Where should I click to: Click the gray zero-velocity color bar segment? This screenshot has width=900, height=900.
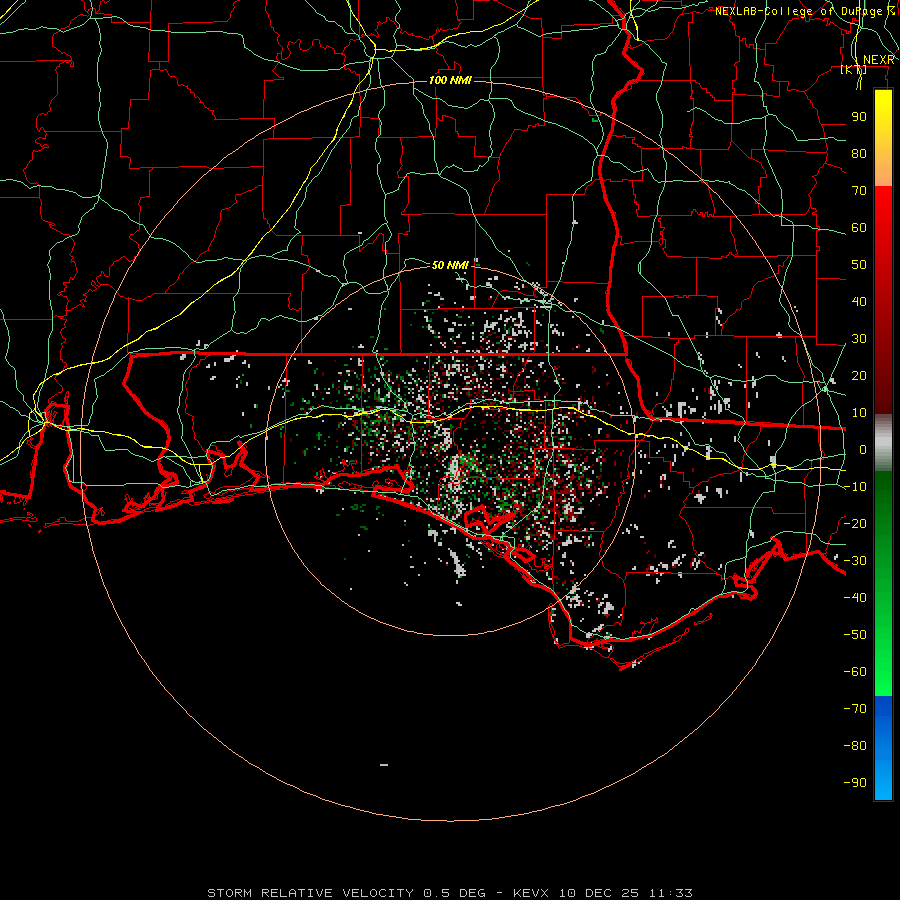click(883, 443)
